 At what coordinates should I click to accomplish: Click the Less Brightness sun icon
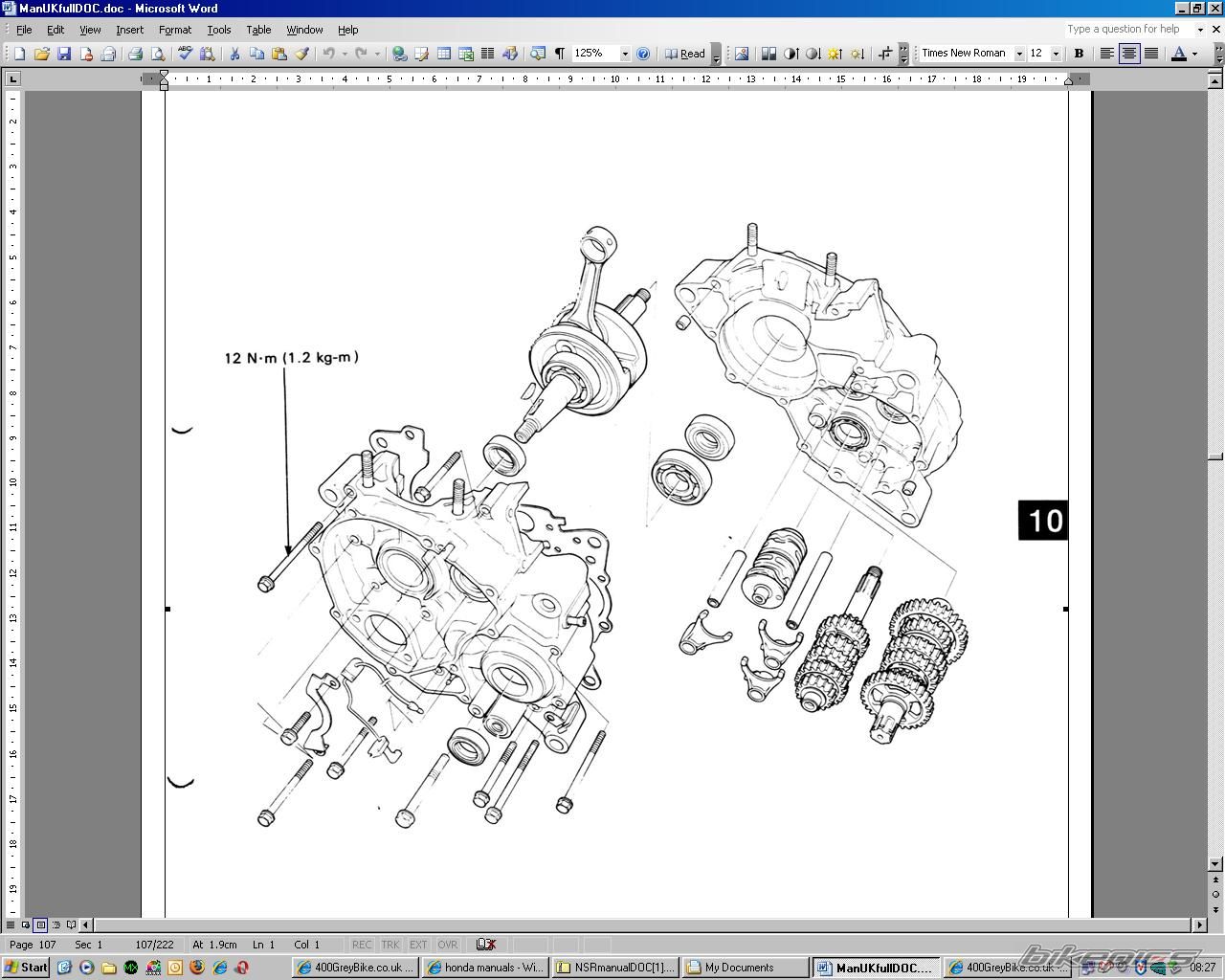pyautogui.click(x=857, y=54)
